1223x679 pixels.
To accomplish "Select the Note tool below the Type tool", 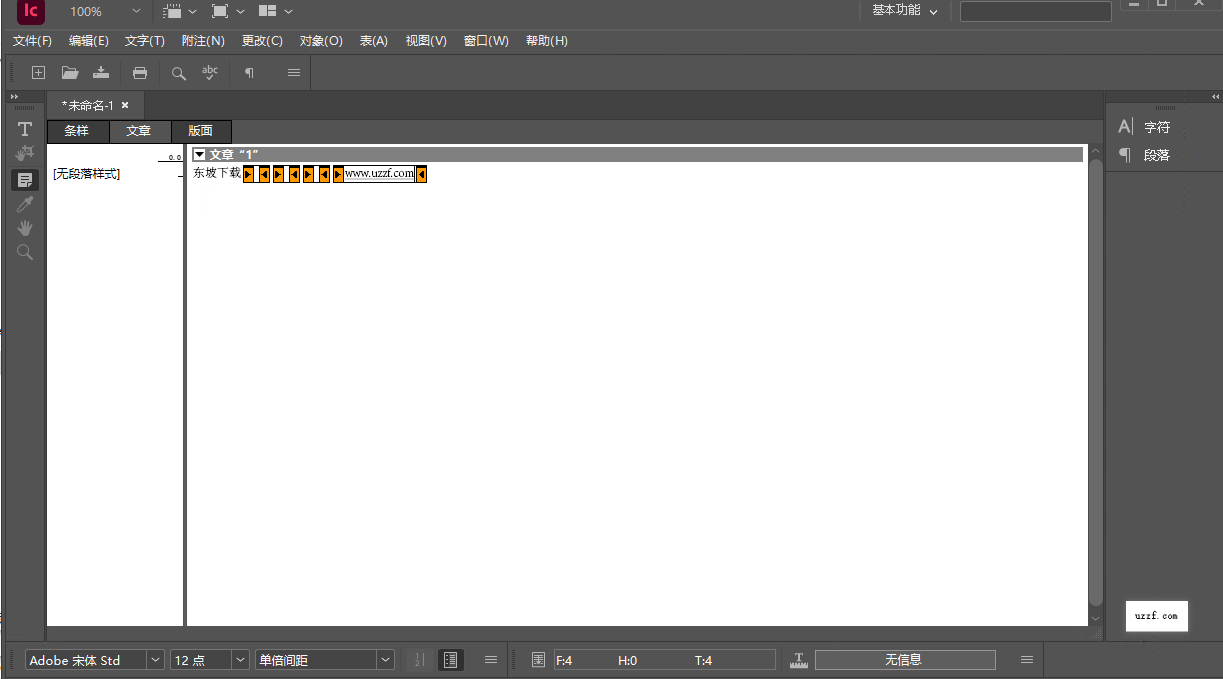I will click(x=24, y=153).
